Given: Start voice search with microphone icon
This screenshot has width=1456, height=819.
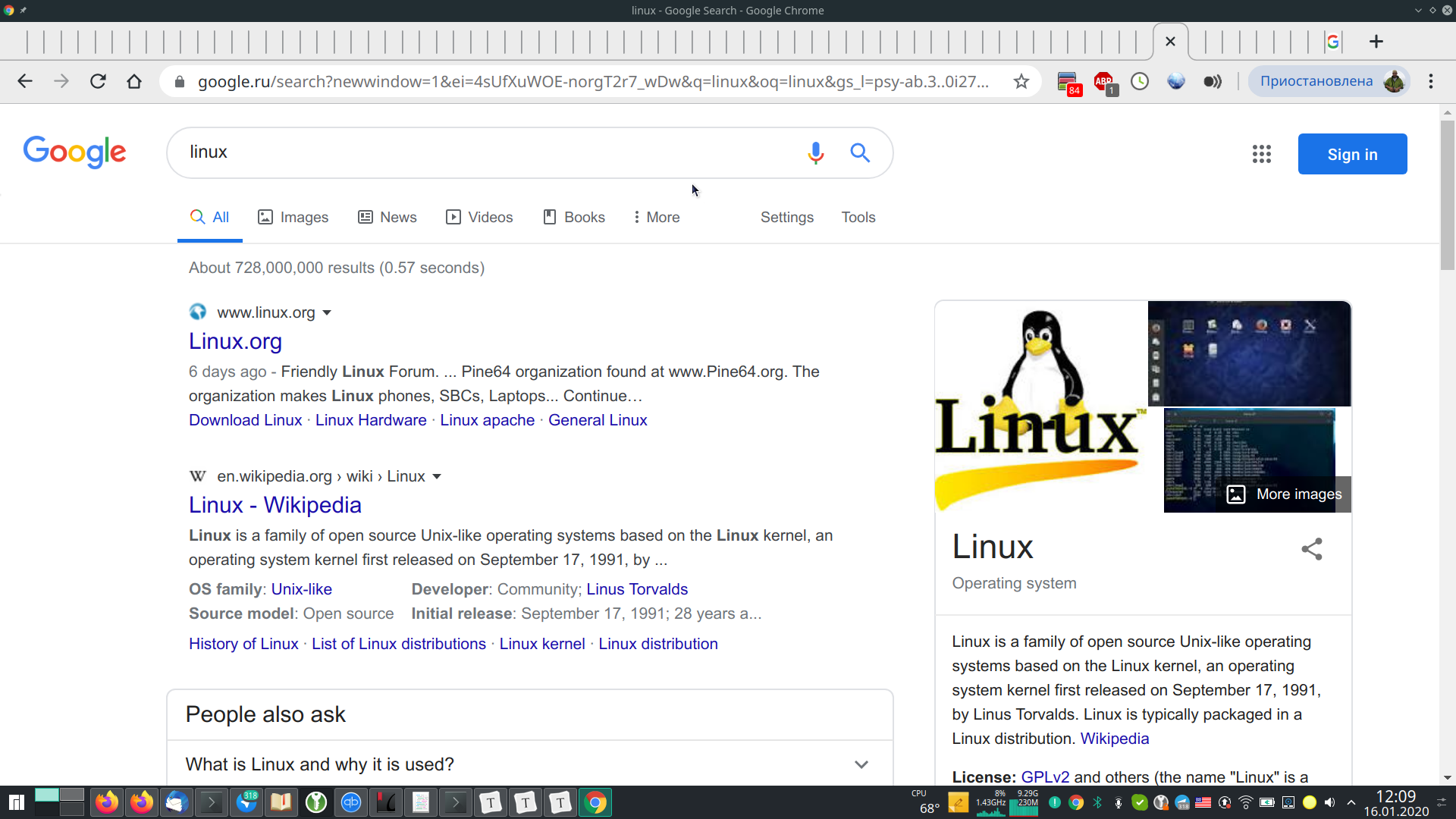Looking at the screenshot, I should 816,153.
